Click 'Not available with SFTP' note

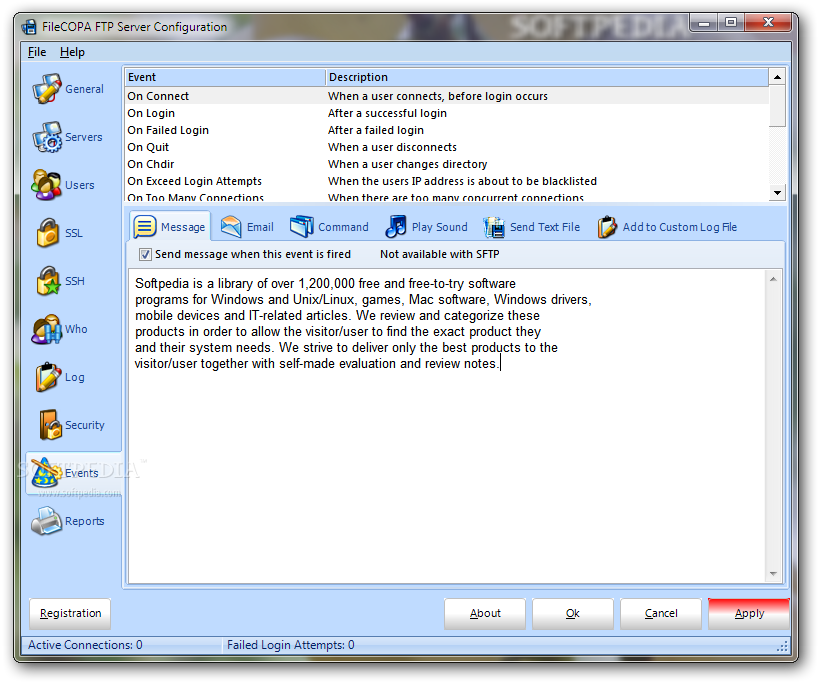click(x=439, y=254)
